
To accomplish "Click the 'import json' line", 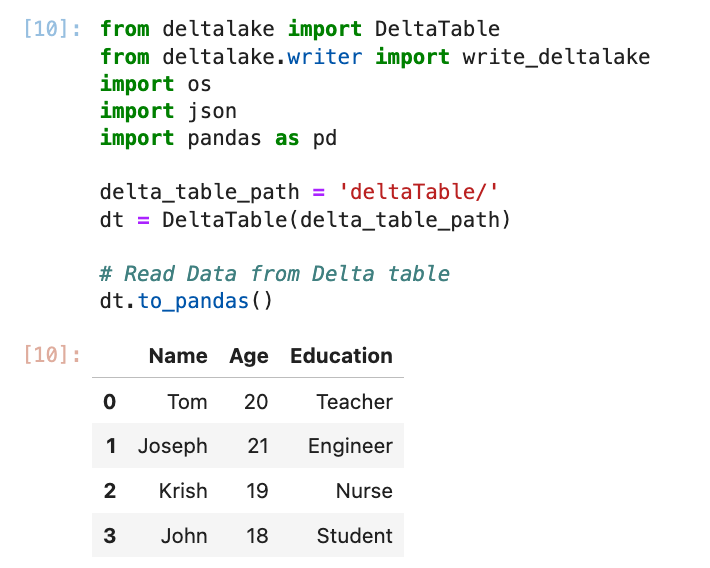I will pyautogui.click(x=168, y=111).
